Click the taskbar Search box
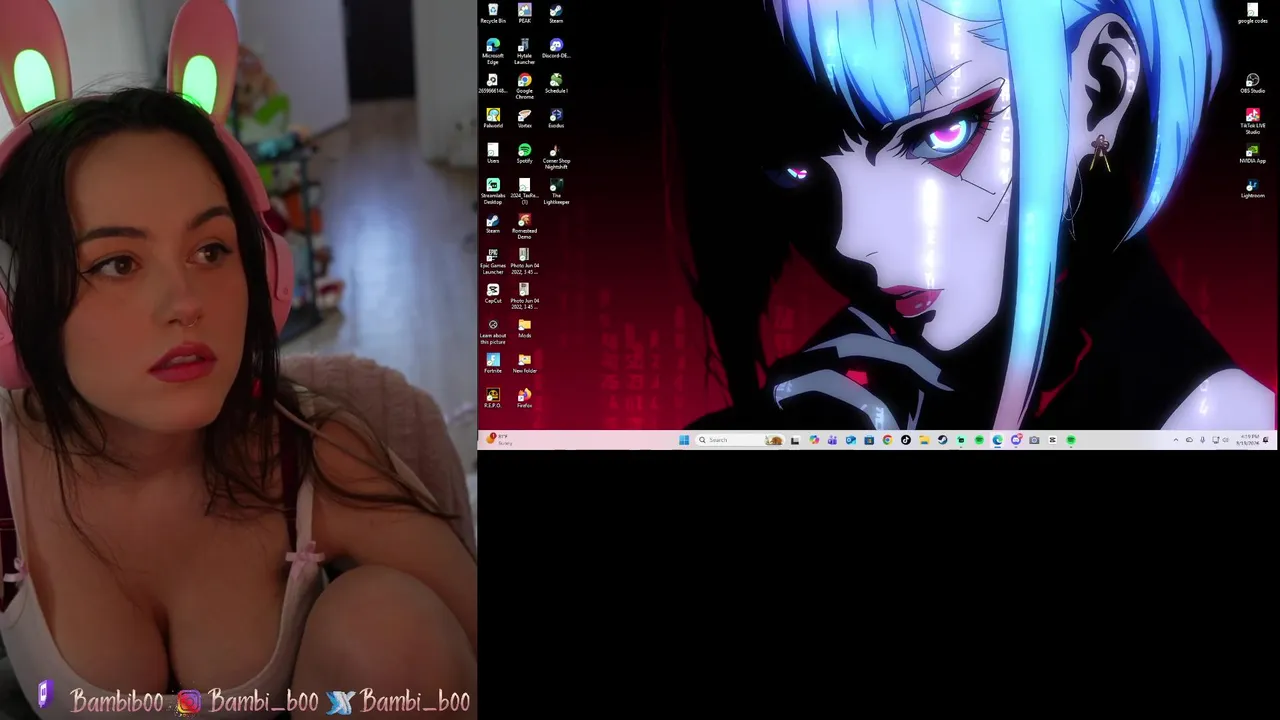 tap(739, 440)
